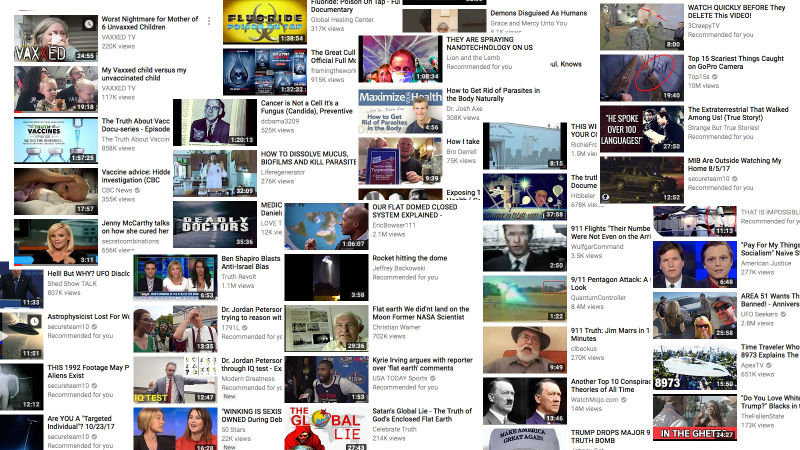Open 8973 time traveler thumbnail
The height and width of the screenshot is (450, 800).
pos(695,366)
